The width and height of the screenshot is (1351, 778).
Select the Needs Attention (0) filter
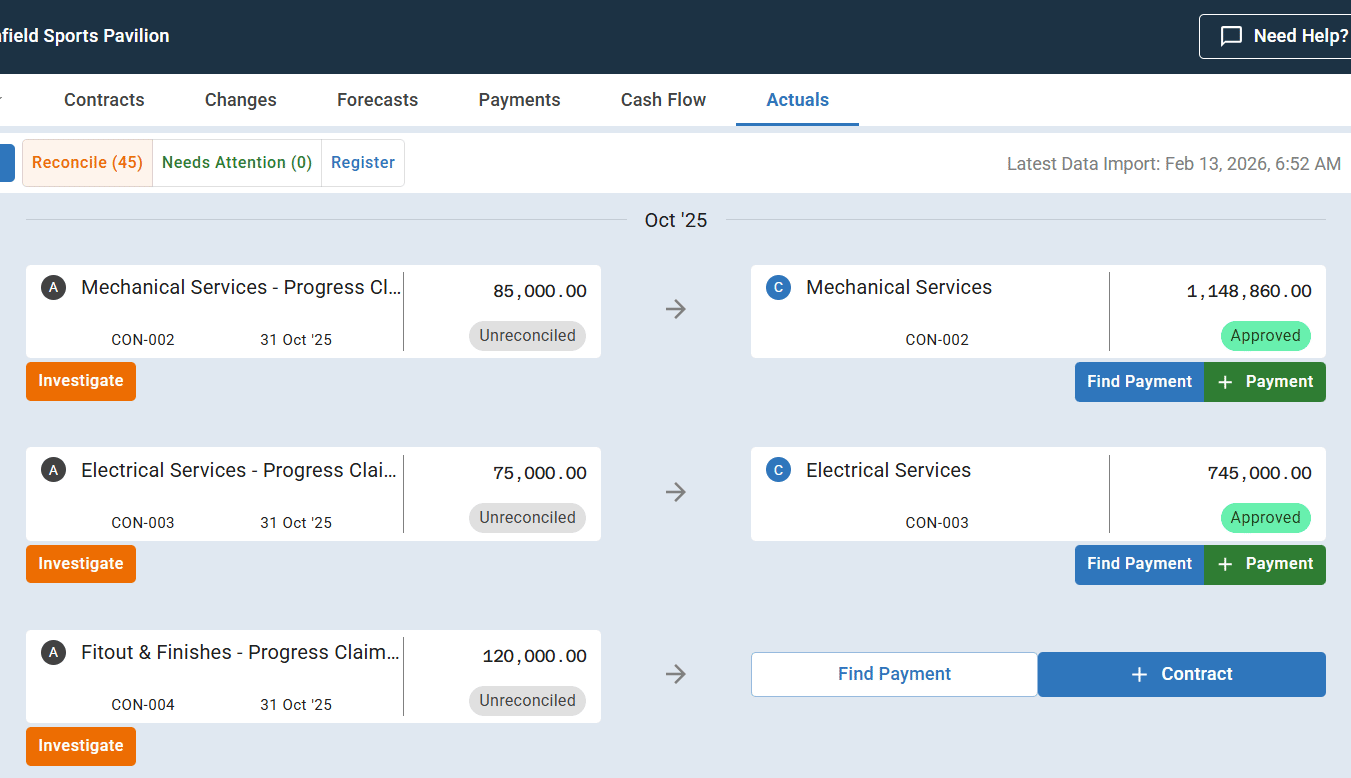click(237, 163)
